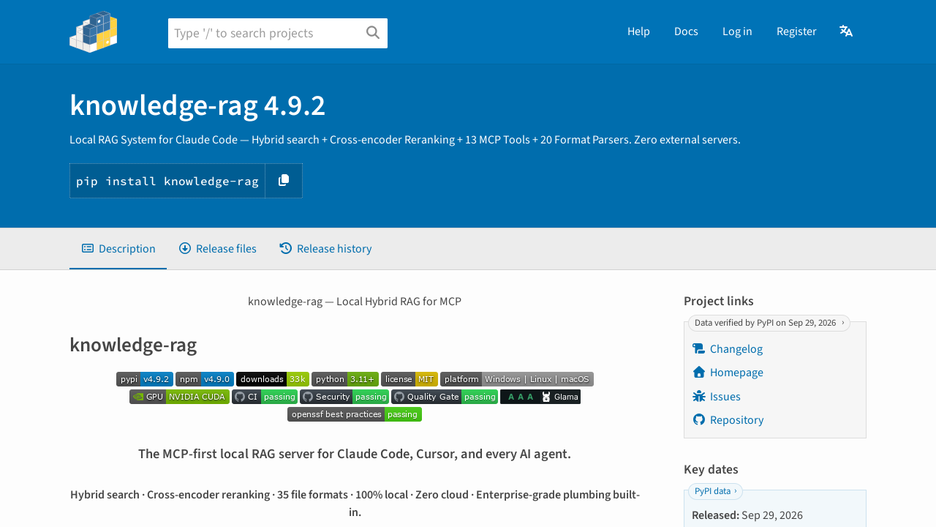936x527 pixels.
Task: Click the knowledge-rag README heading
Action: click(133, 345)
